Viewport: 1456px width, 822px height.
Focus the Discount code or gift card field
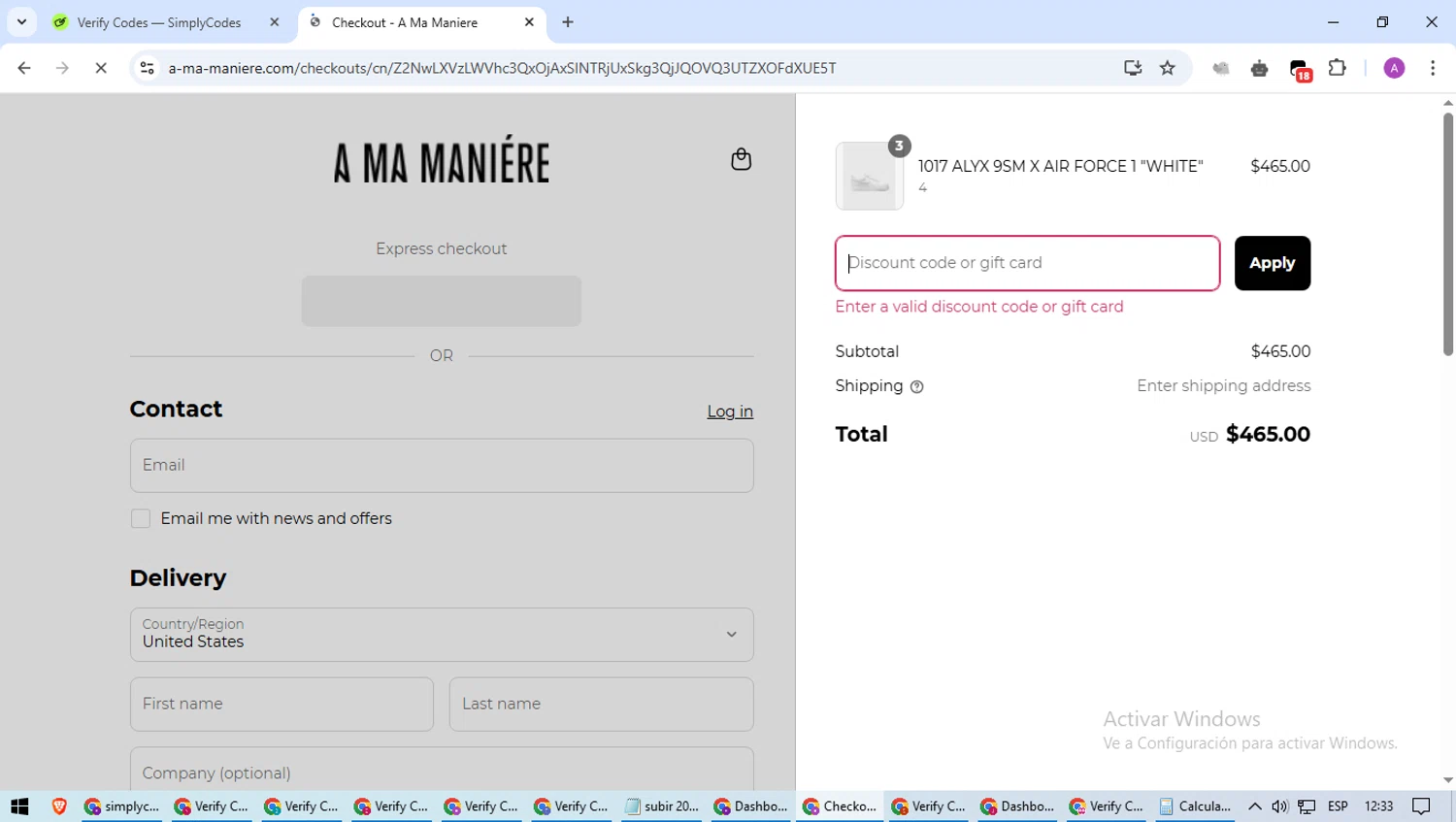[x=1027, y=263]
